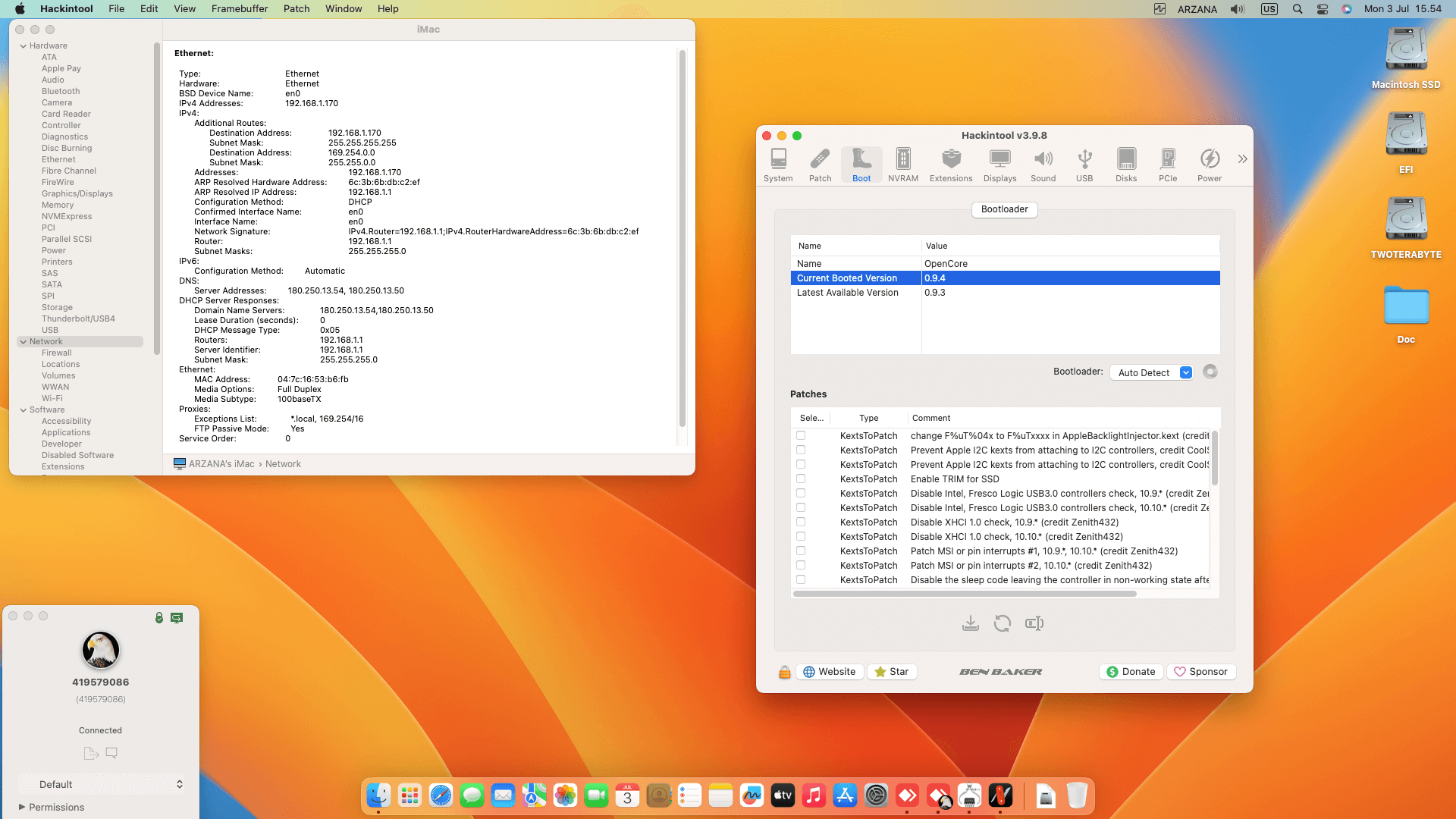Screen dimensions: 1456x819
Task: Select Wi-Fi in System Information sidebar
Action: pos(52,399)
